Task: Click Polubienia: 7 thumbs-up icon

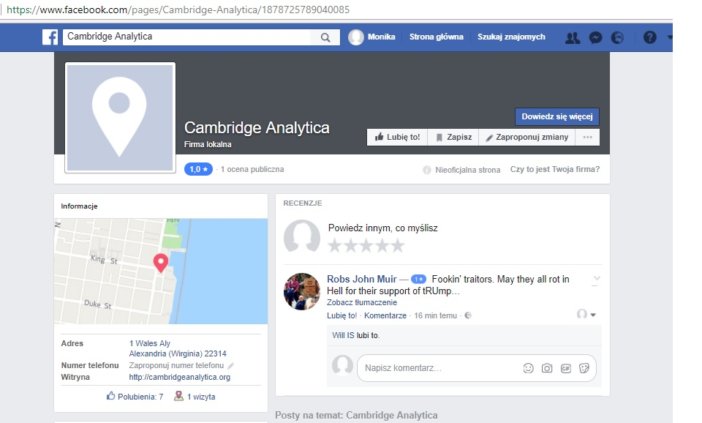Action: pyautogui.click(x=111, y=396)
